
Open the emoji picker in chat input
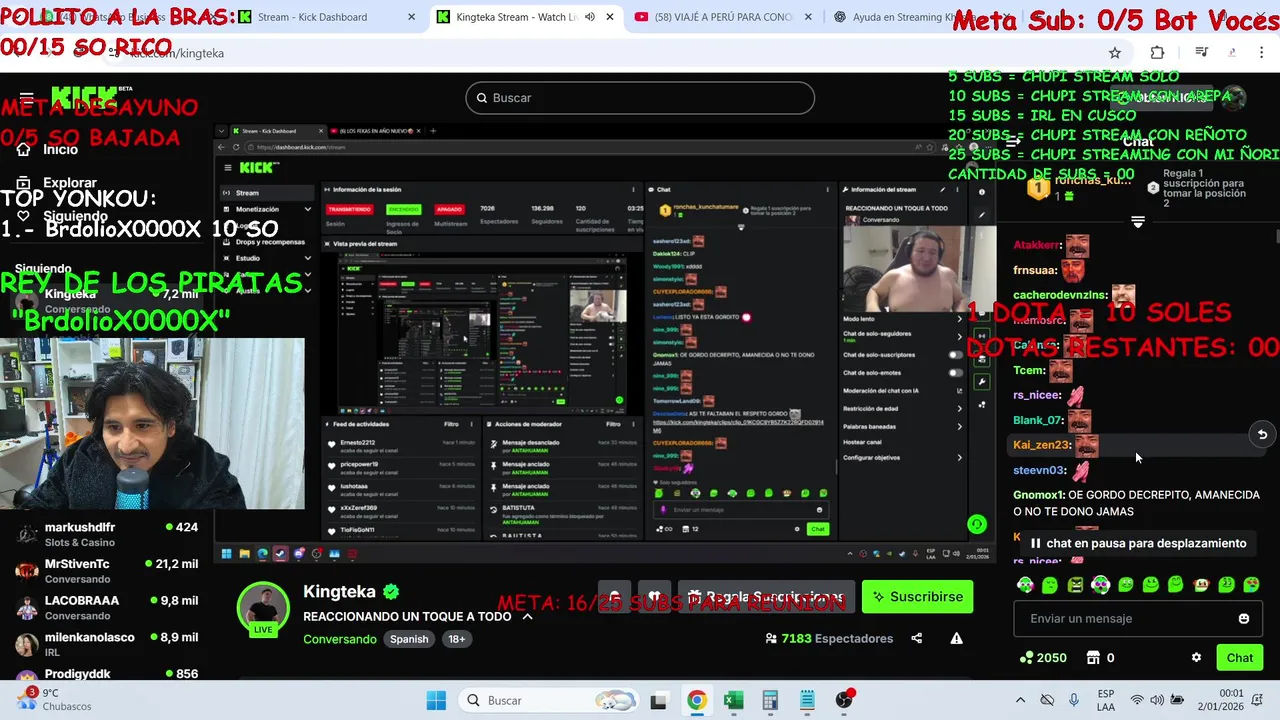point(1244,618)
